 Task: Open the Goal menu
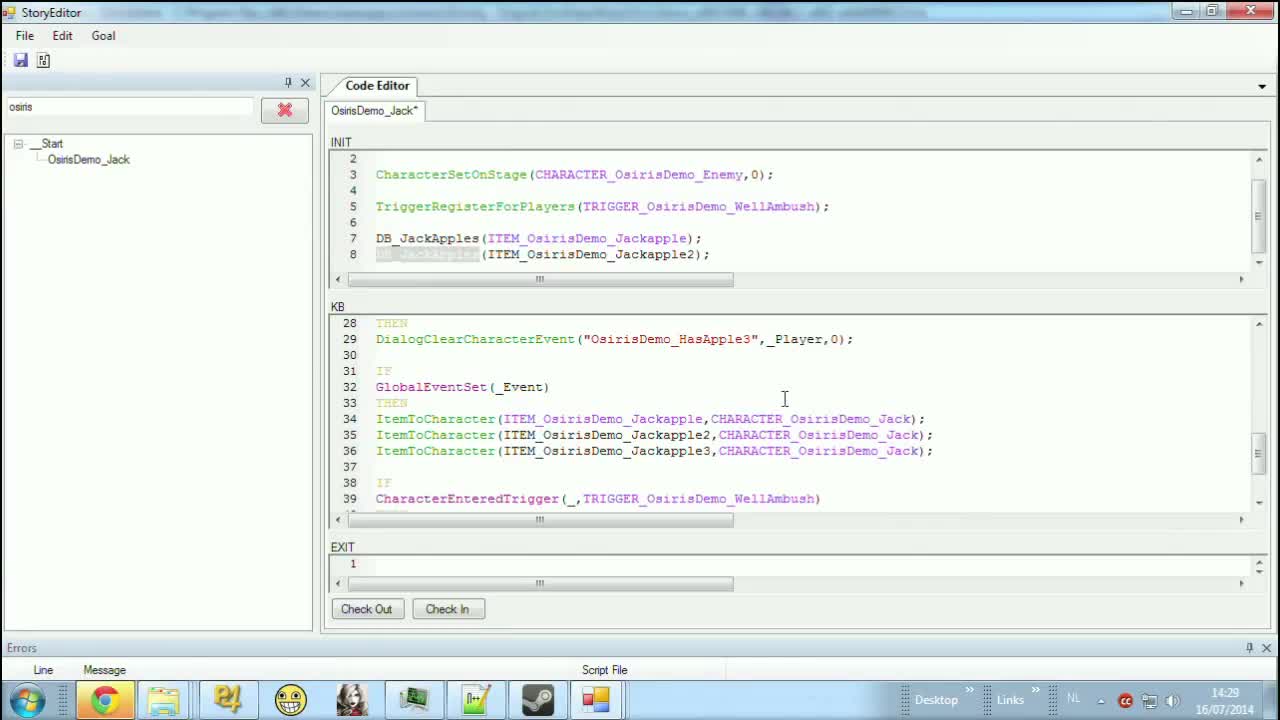[102, 35]
